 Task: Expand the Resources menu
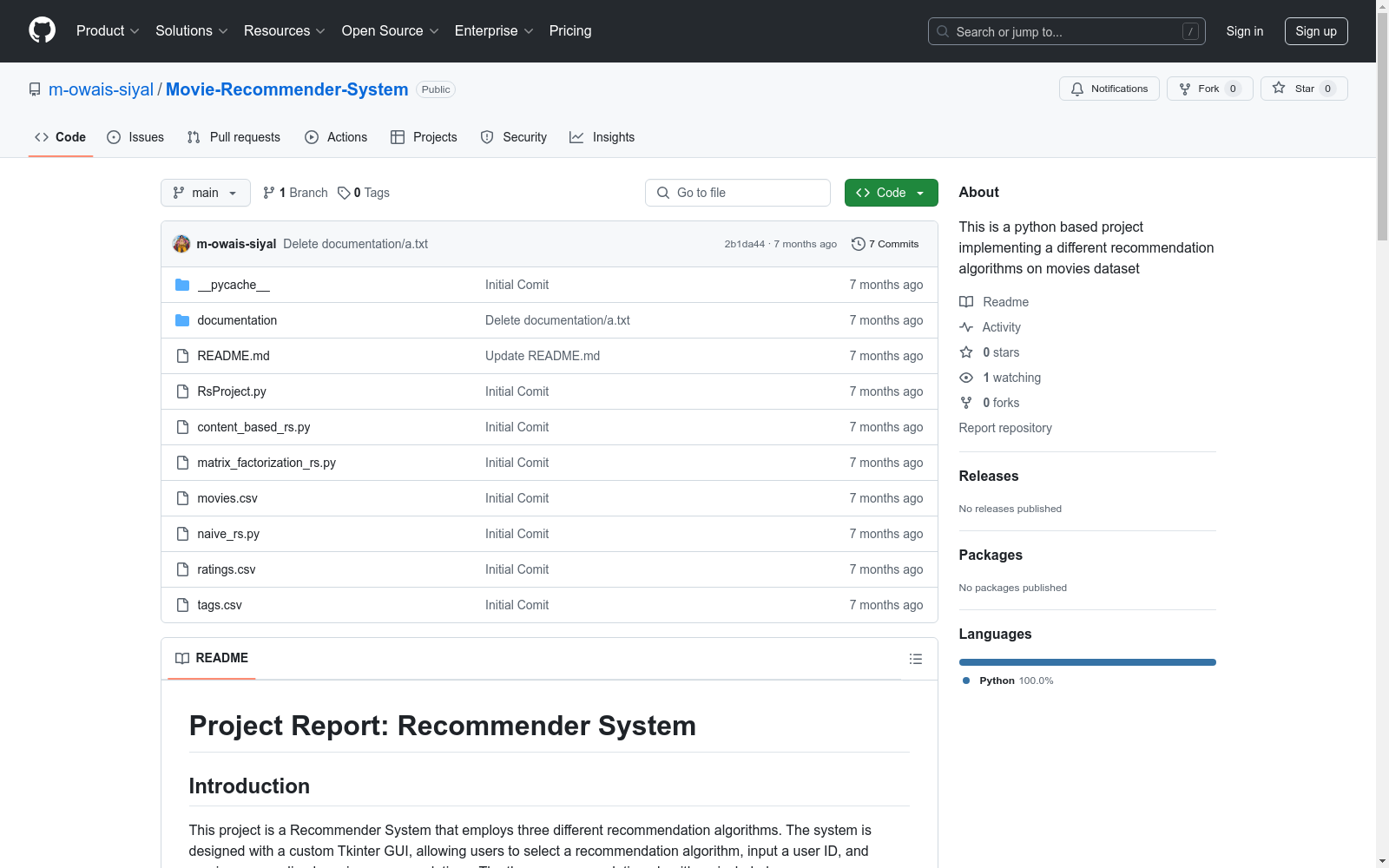(x=285, y=31)
